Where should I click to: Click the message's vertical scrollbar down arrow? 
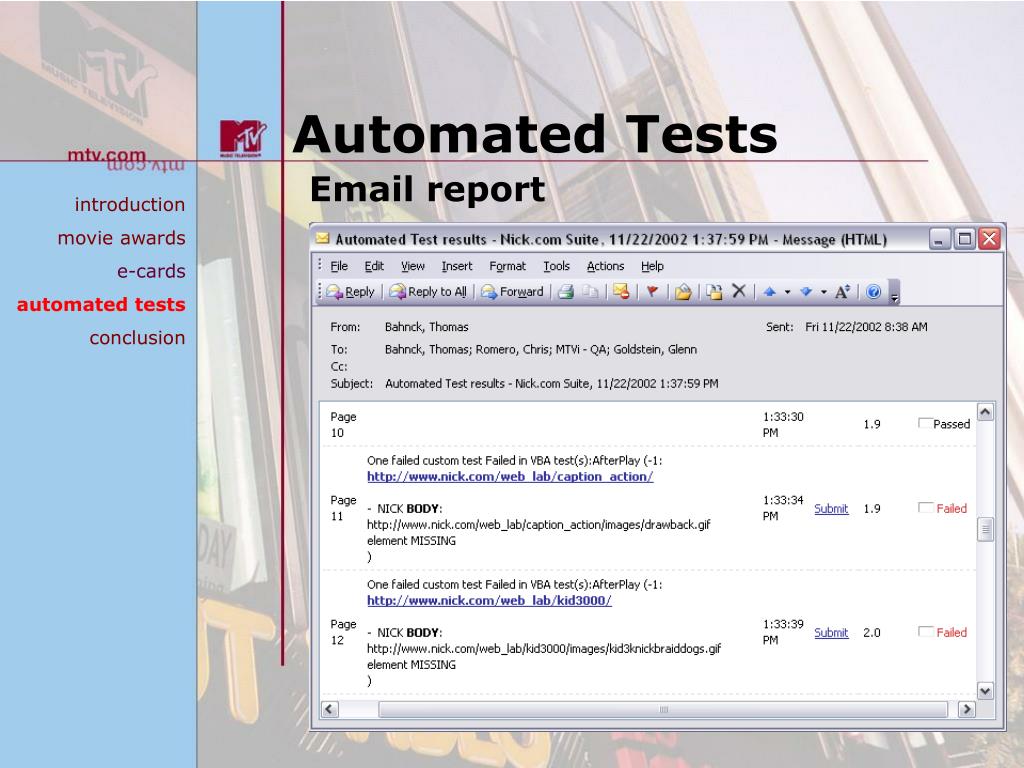click(985, 690)
